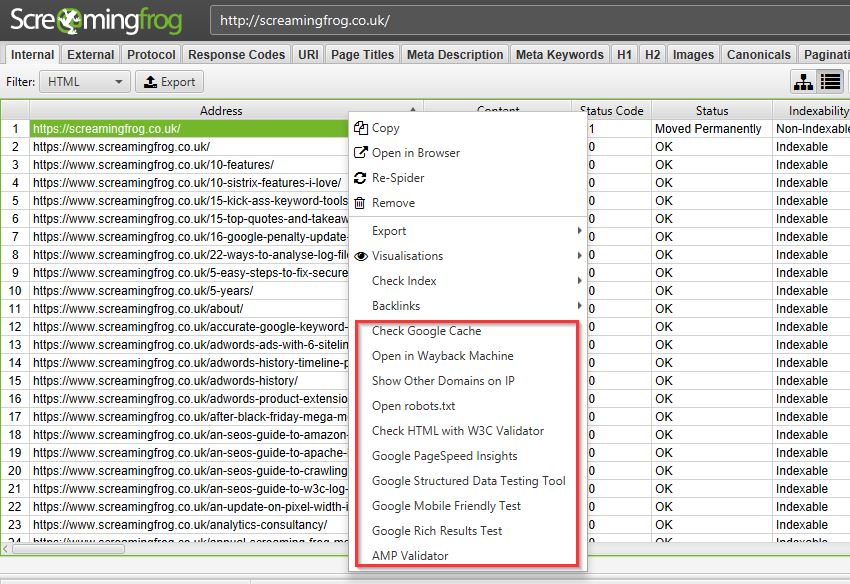Click the Copy icon in context menu

click(x=360, y=128)
